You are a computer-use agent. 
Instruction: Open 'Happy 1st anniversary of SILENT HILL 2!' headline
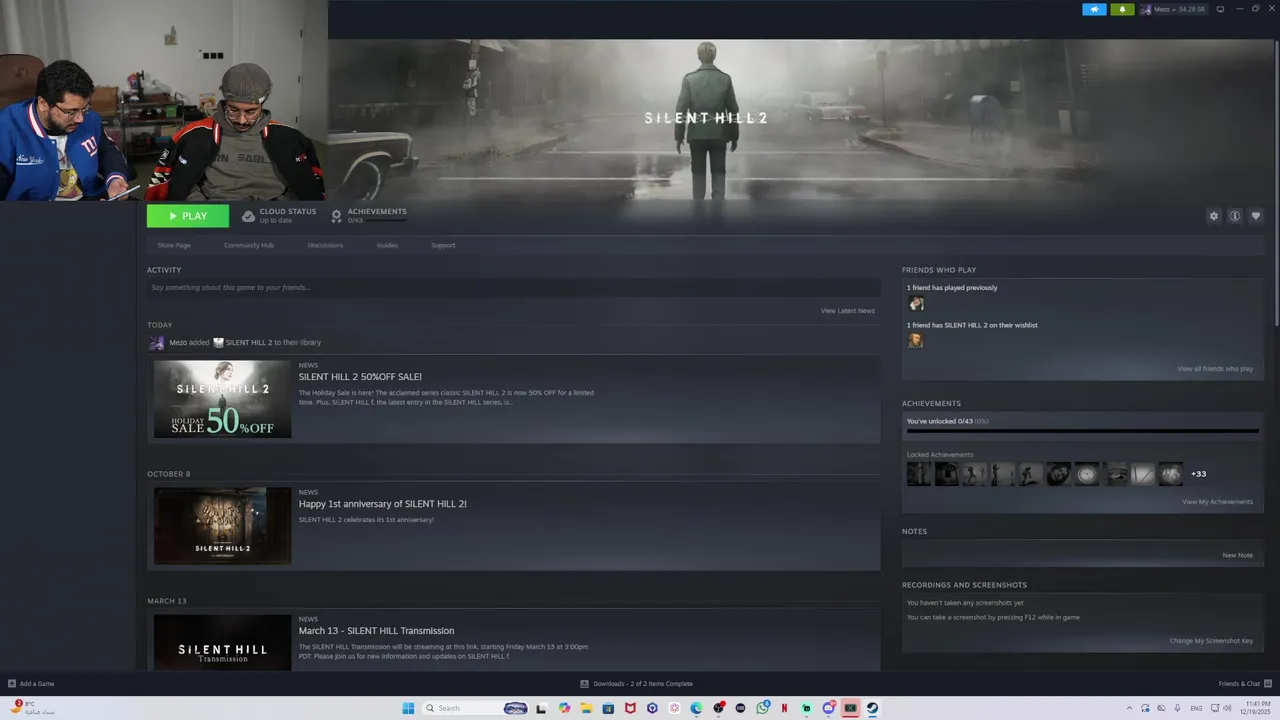click(x=382, y=504)
